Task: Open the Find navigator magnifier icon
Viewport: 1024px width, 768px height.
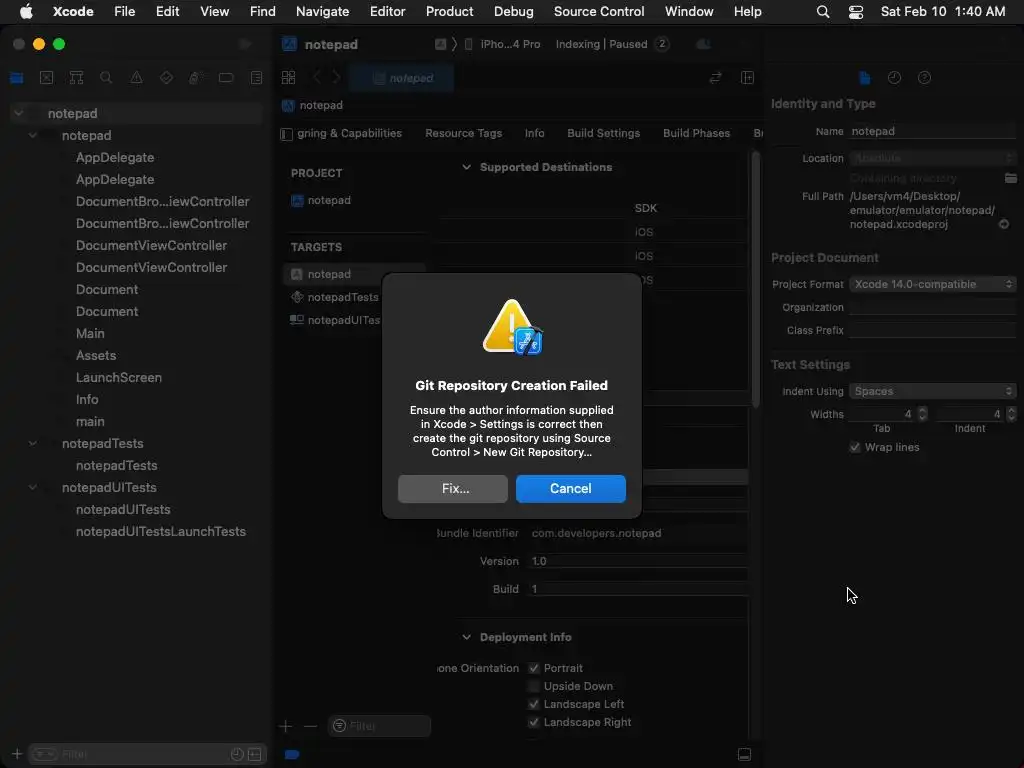Action: [x=106, y=78]
